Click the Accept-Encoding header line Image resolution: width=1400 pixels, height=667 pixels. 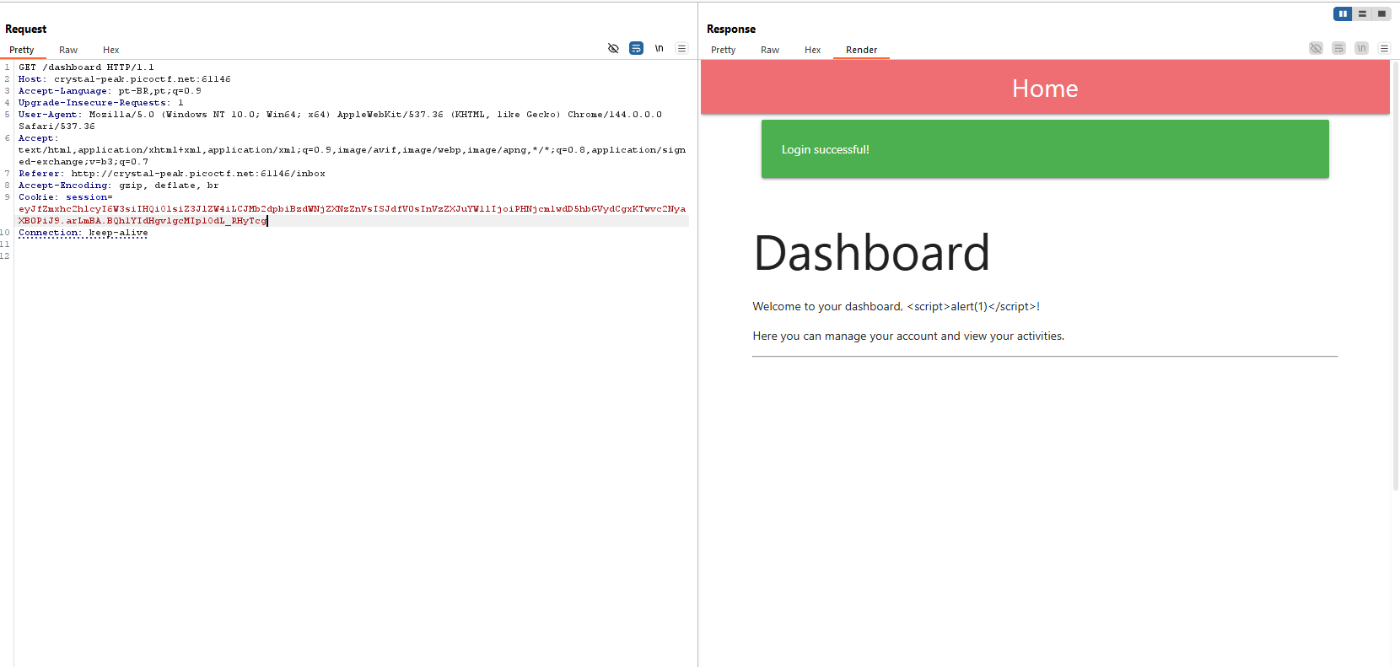(118, 185)
